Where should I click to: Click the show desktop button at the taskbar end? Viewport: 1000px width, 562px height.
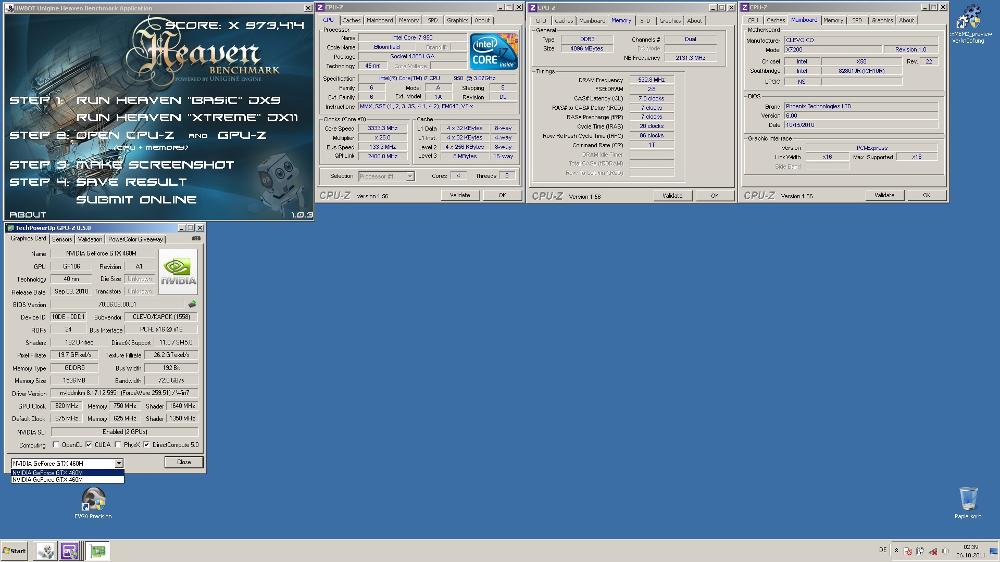(x=994, y=551)
